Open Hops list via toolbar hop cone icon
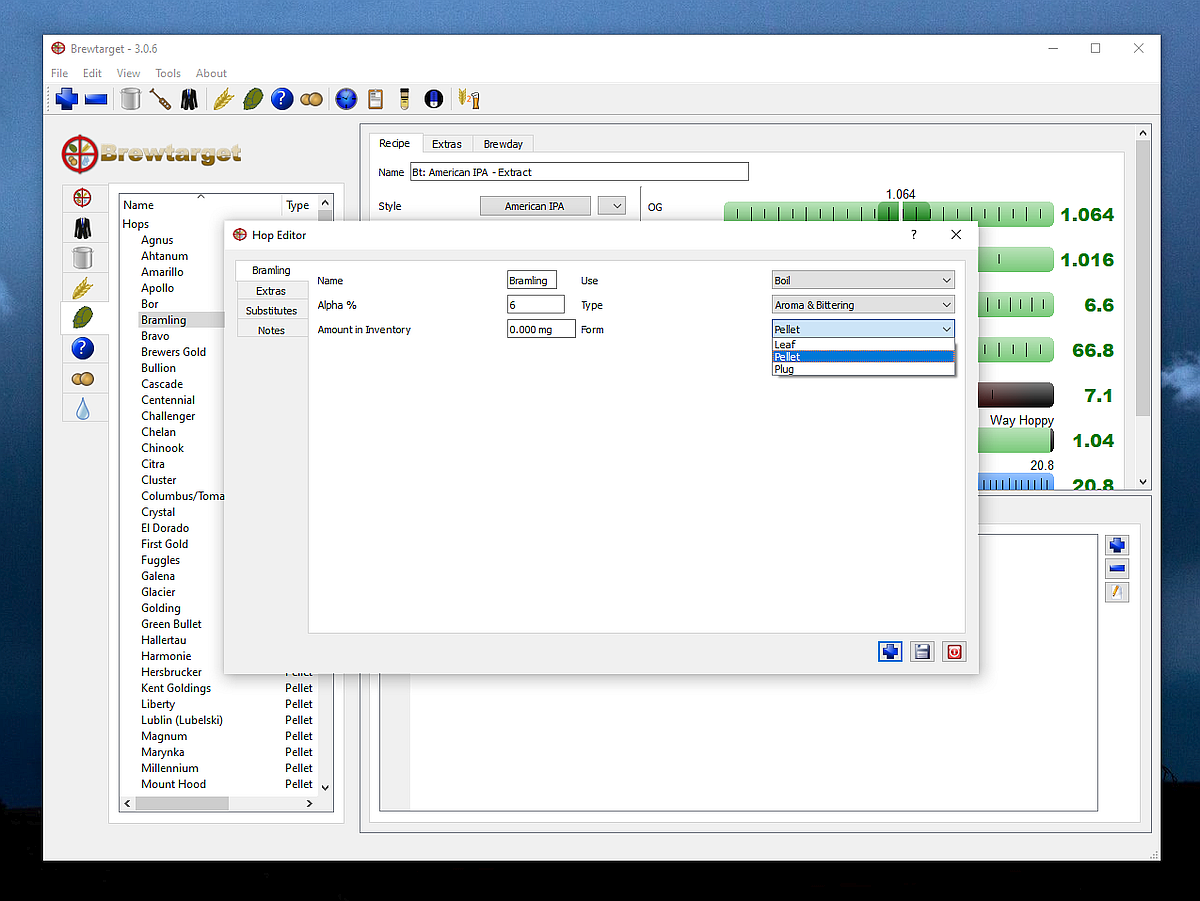 253,98
